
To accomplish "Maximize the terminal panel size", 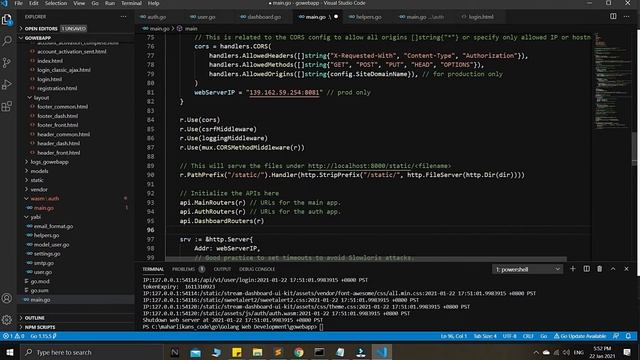I will point(613,269).
